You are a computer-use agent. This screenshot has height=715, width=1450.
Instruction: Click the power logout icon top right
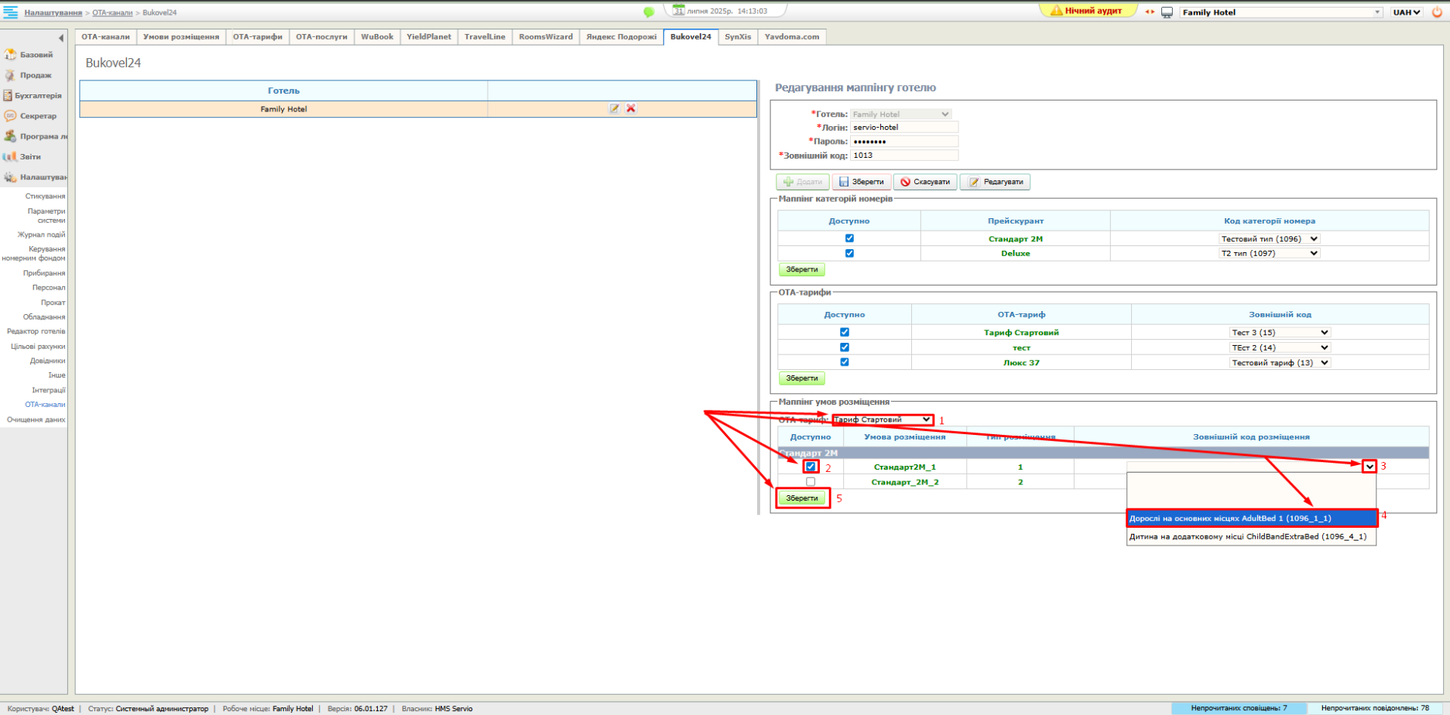coord(1436,11)
